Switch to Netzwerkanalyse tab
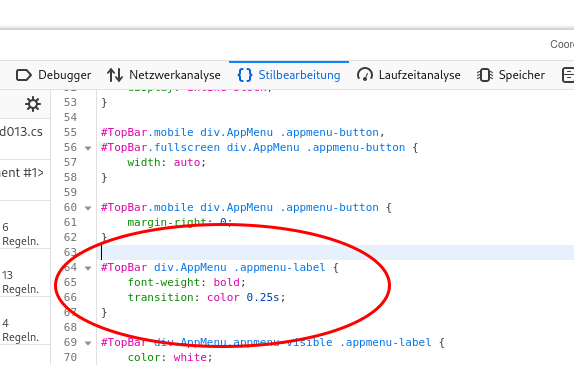Screen dimensions: 574x365 tap(164, 75)
